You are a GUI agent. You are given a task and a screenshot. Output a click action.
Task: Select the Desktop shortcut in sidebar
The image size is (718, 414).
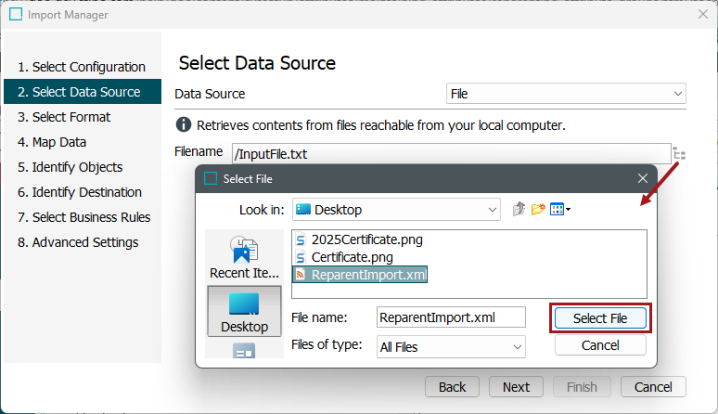(x=244, y=311)
